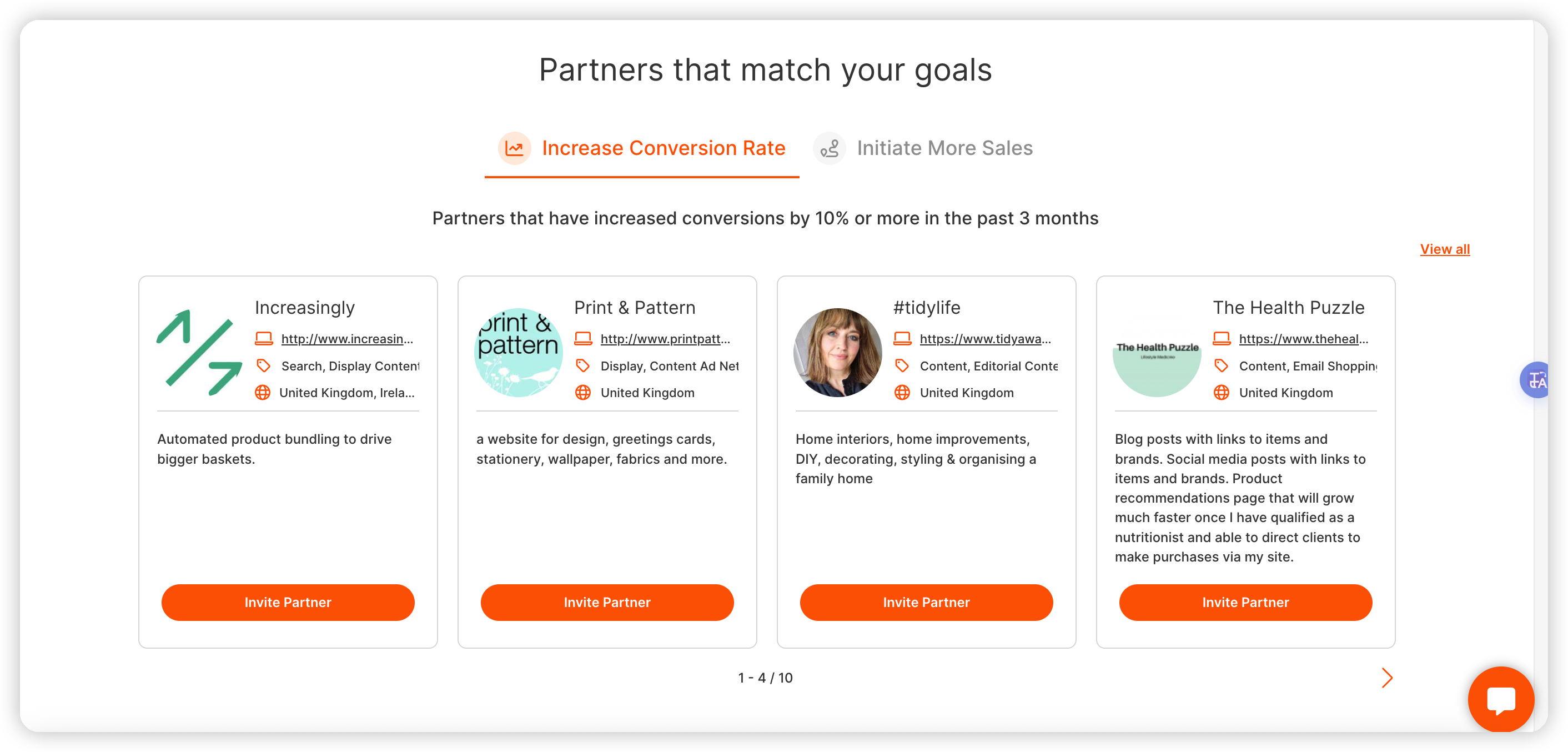Click the website icon on the Increasingly card
Screen dimensions: 1568x752
[x=264, y=339]
